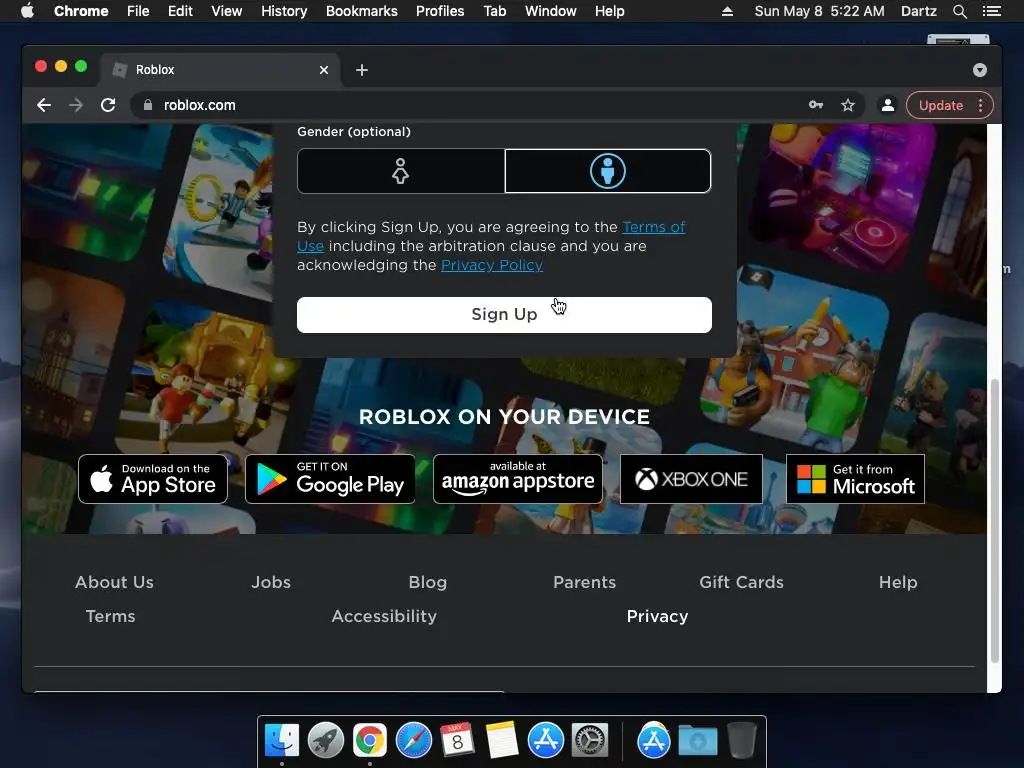Image resolution: width=1024 pixels, height=768 pixels.
Task: Open System Preferences from the Dock
Action: [590, 741]
